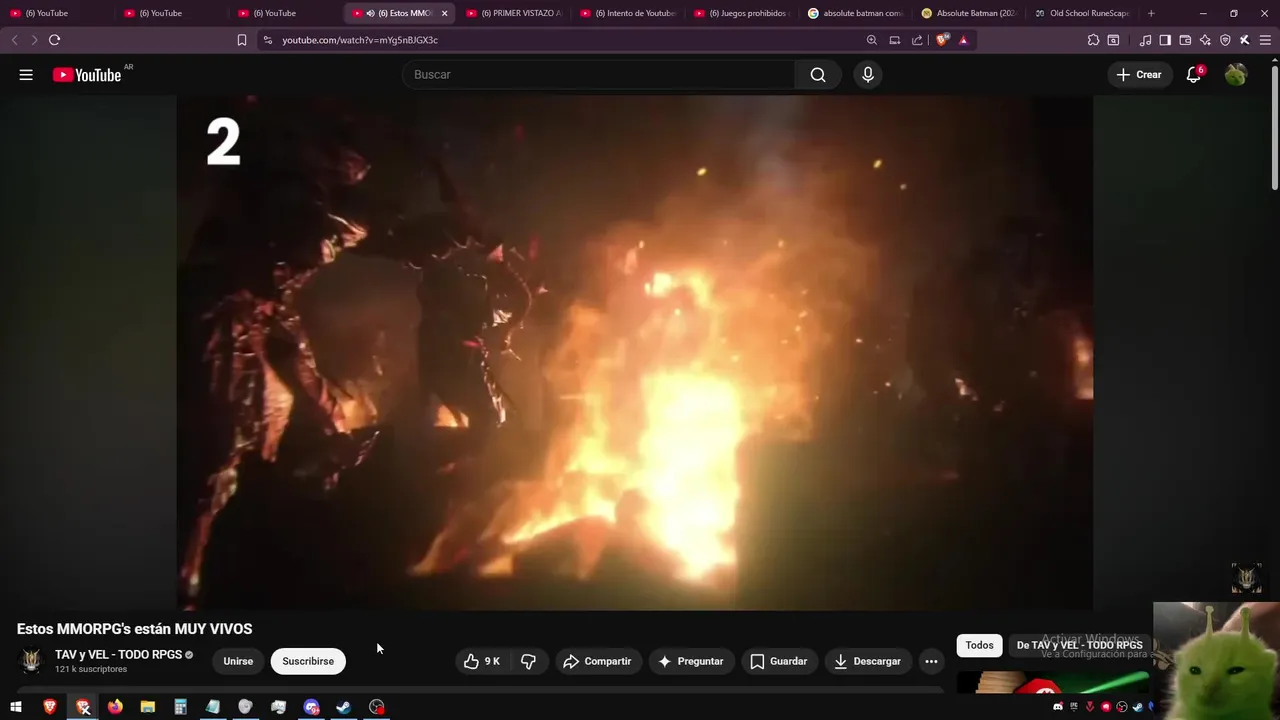This screenshot has width=1280, height=720.
Task: Open Firefox from the taskbar
Action: click(x=115, y=707)
